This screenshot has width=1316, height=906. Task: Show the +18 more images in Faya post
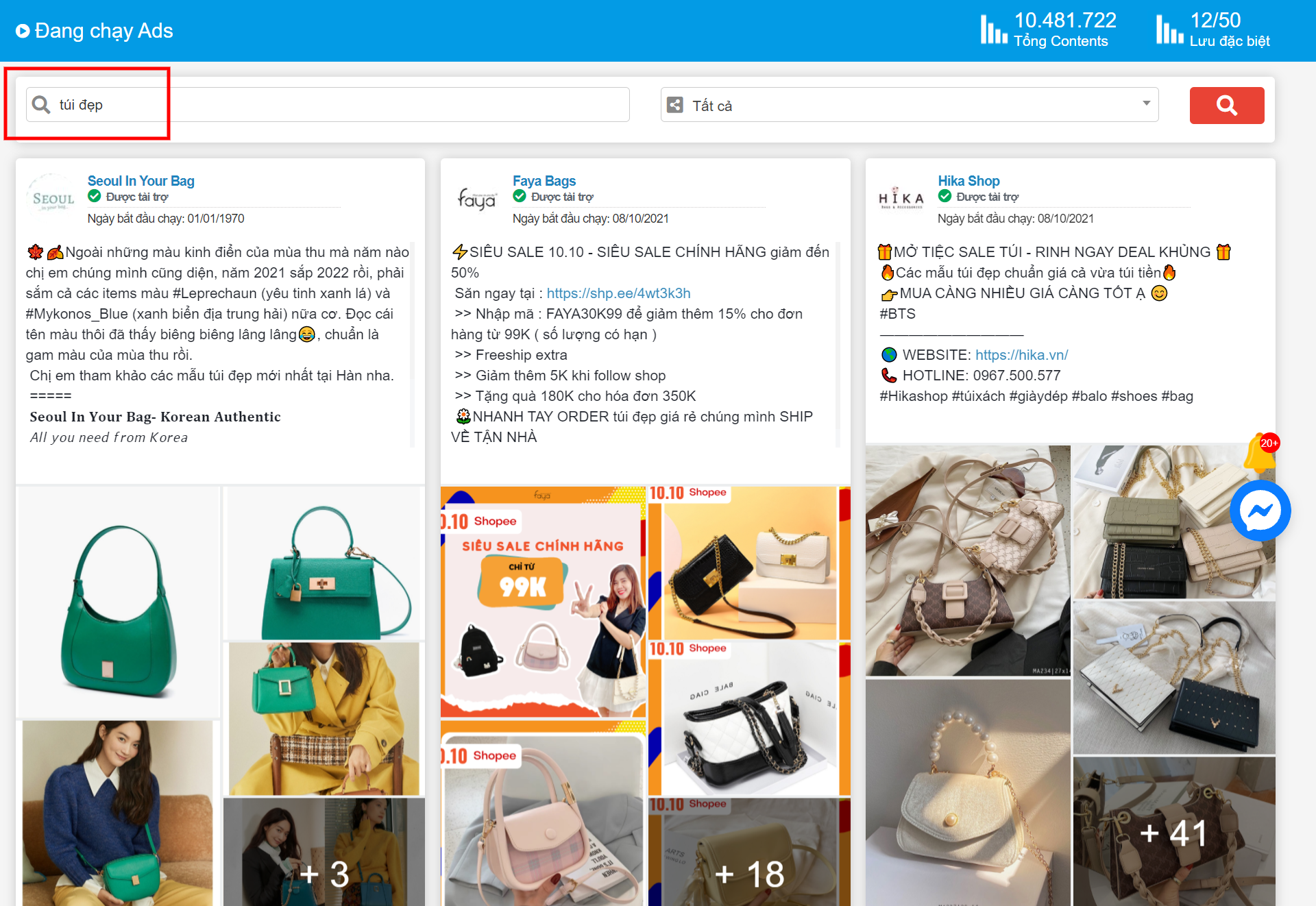749,852
